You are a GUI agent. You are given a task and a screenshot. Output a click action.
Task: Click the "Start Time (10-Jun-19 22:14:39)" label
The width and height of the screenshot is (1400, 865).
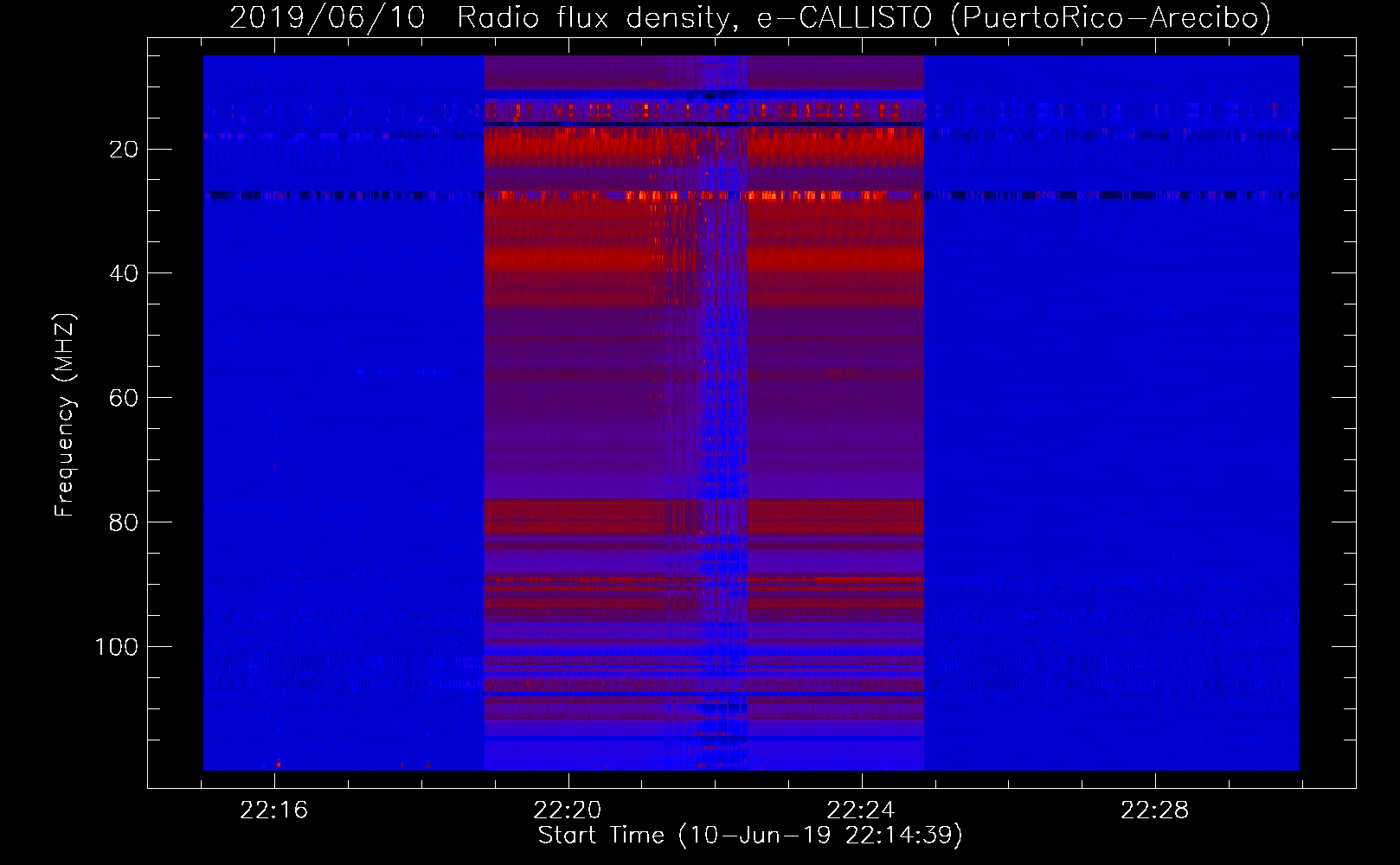tap(750, 836)
